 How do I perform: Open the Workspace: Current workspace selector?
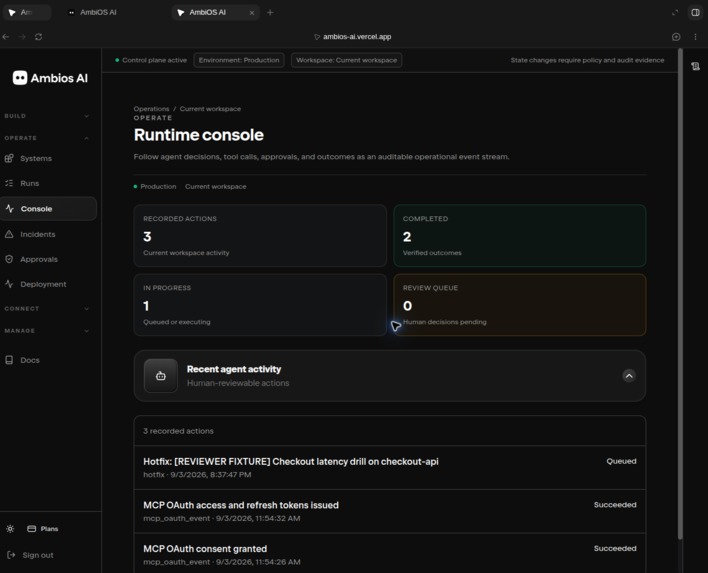[346, 60]
